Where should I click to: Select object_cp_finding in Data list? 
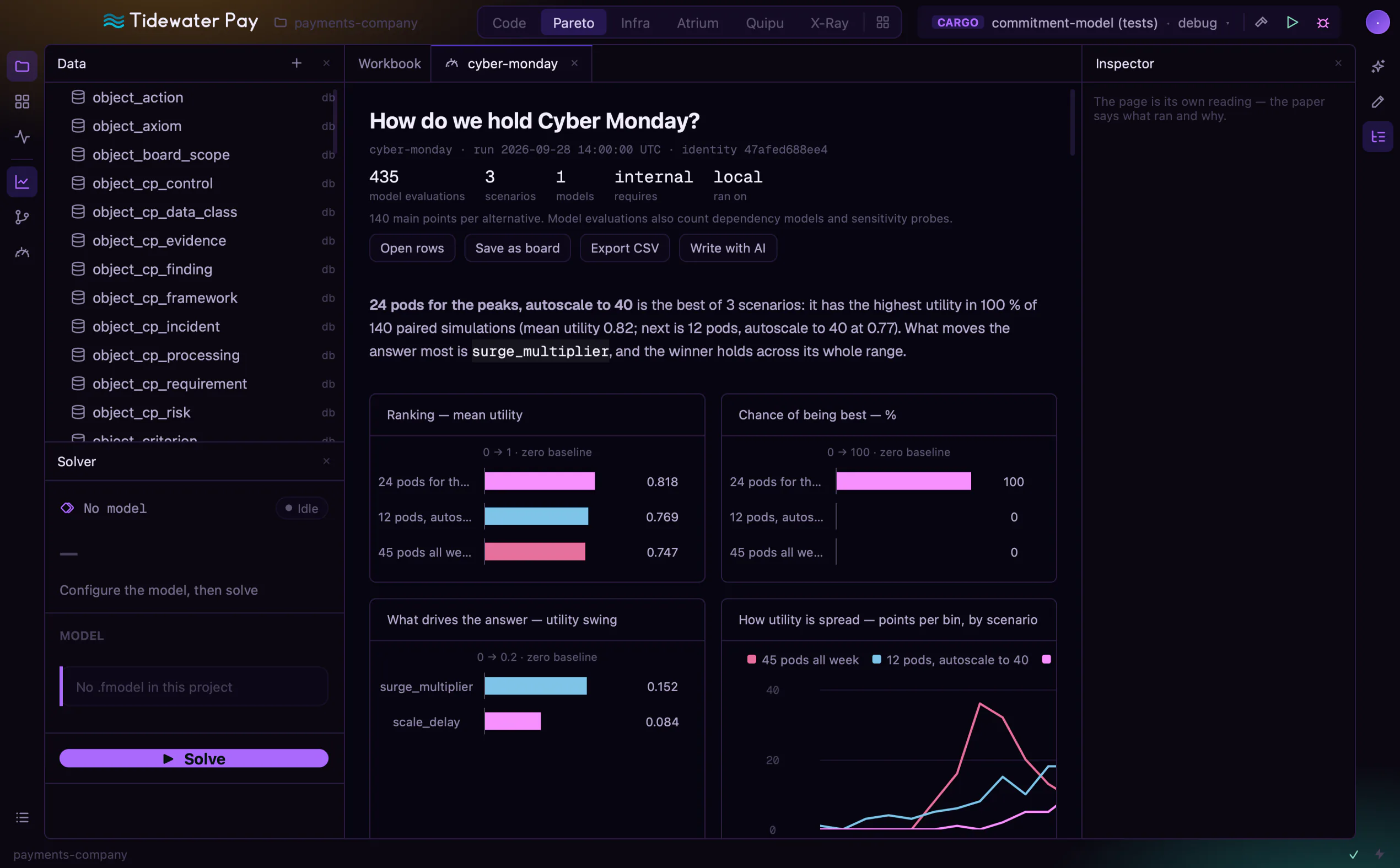pos(195,269)
